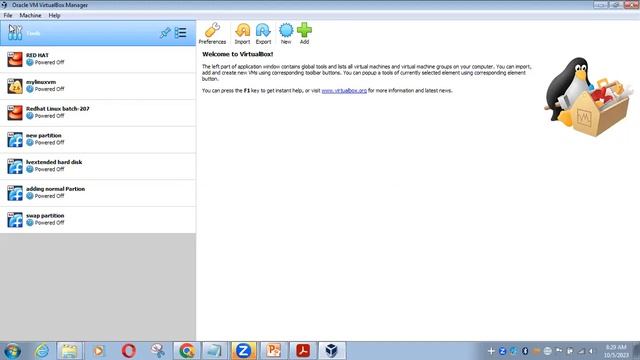Click Powered Off status under swap partition
640x360 pixels.
pos(45,223)
